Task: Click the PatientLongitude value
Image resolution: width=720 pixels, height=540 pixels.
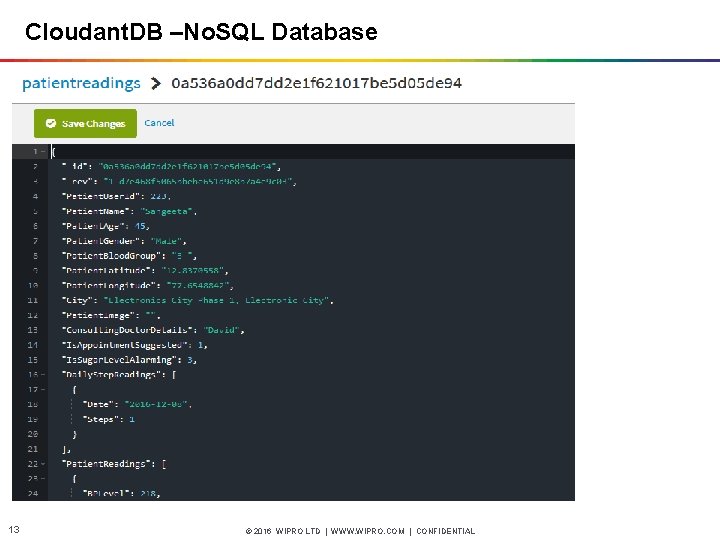Action: tap(198, 285)
